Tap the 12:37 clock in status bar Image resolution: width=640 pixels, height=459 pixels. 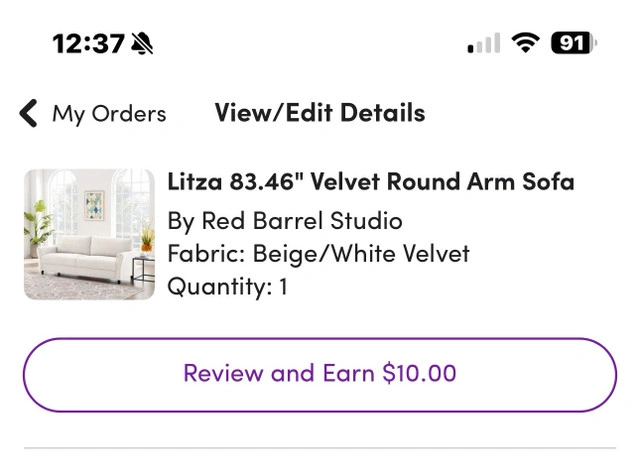tap(88, 44)
